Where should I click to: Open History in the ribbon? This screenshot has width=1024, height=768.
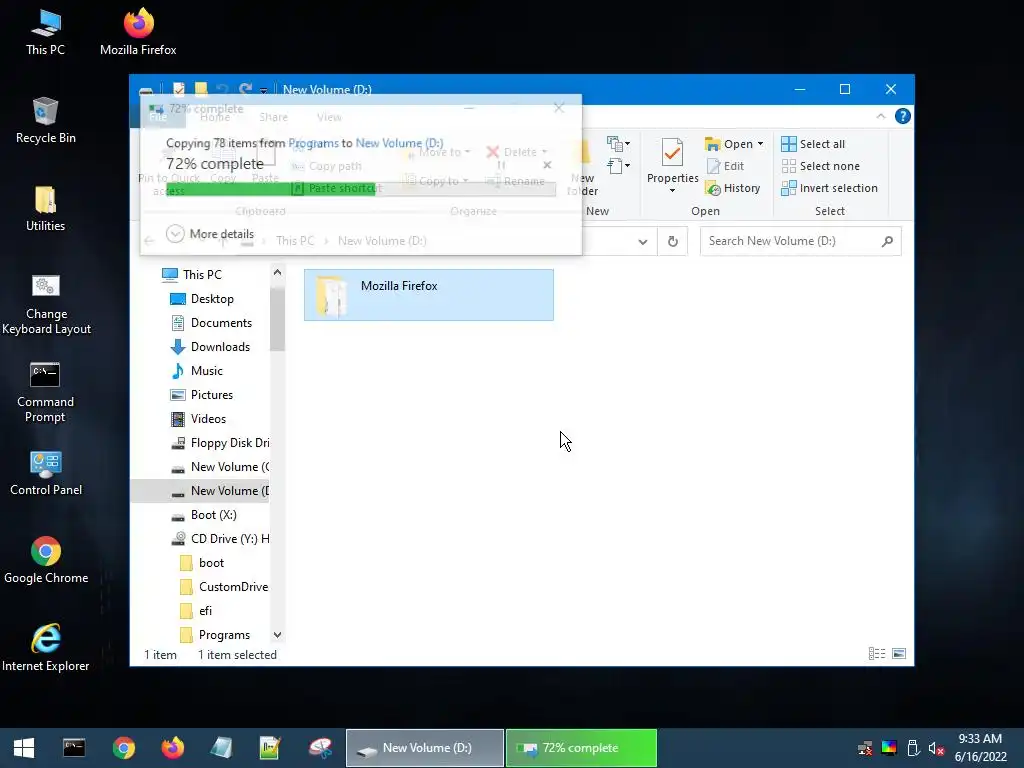[x=733, y=188]
